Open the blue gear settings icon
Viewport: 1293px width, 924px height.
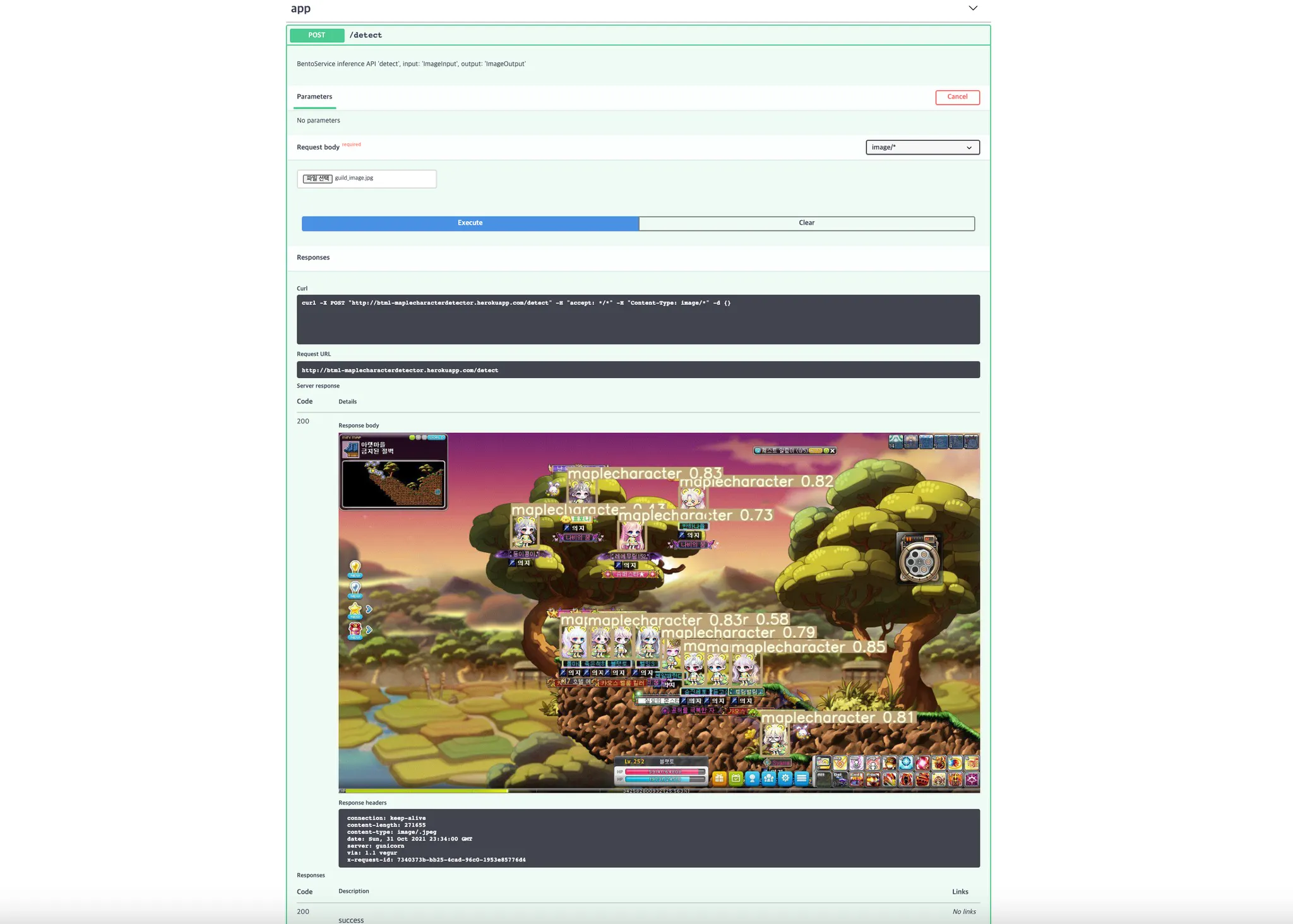click(x=785, y=778)
